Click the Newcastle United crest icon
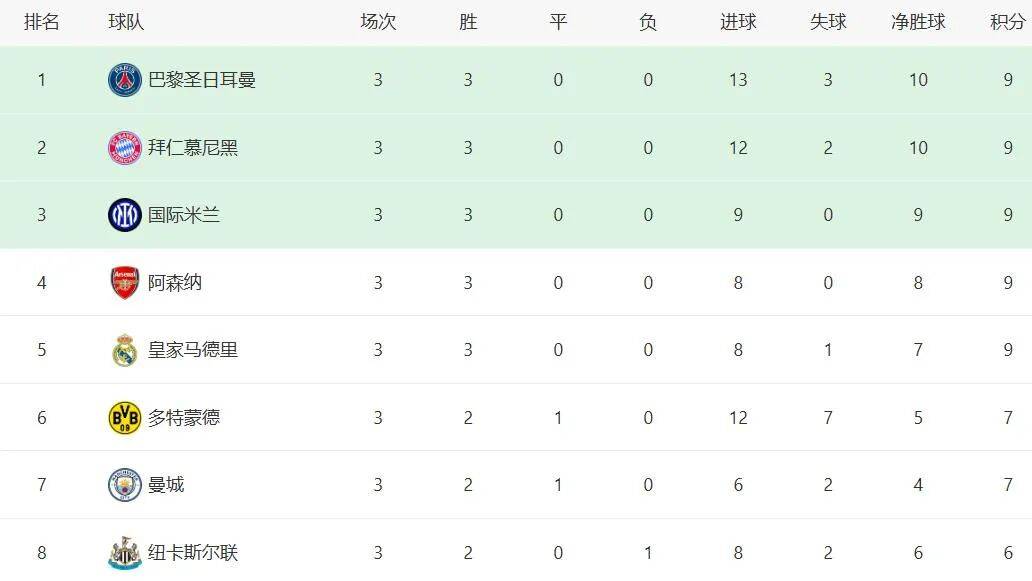 [x=125, y=553]
